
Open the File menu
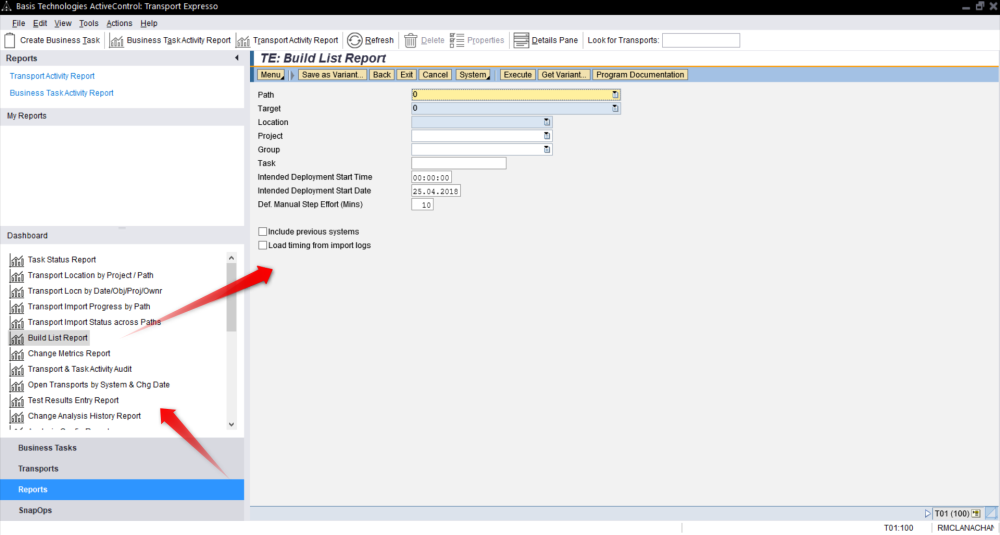click(18, 23)
